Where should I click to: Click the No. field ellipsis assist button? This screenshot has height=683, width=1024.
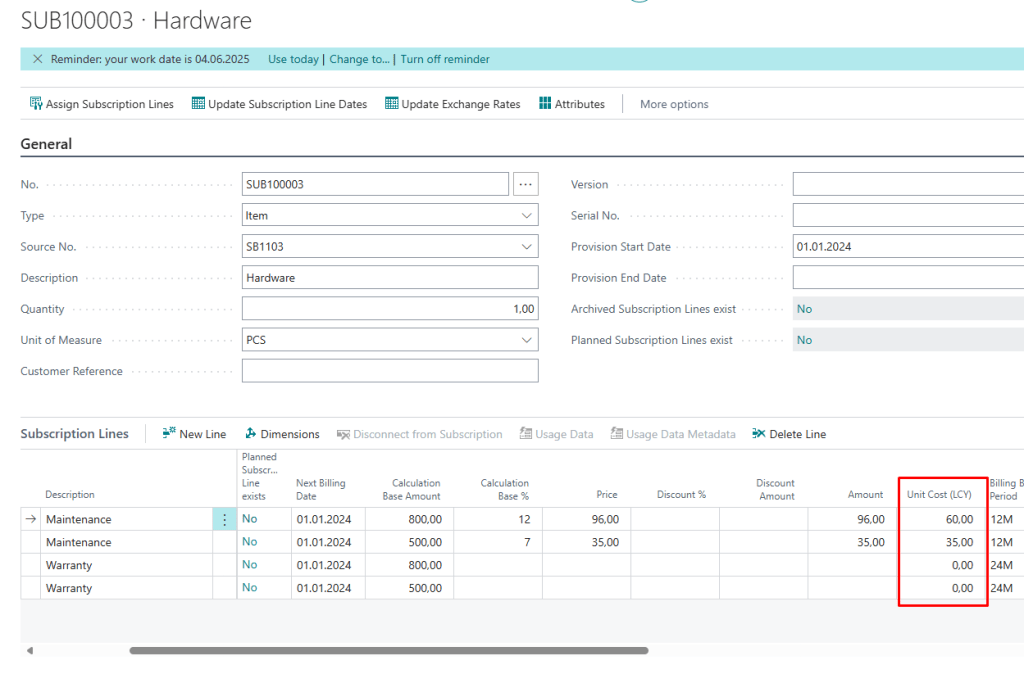pyautogui.click(x=526, y=184)
